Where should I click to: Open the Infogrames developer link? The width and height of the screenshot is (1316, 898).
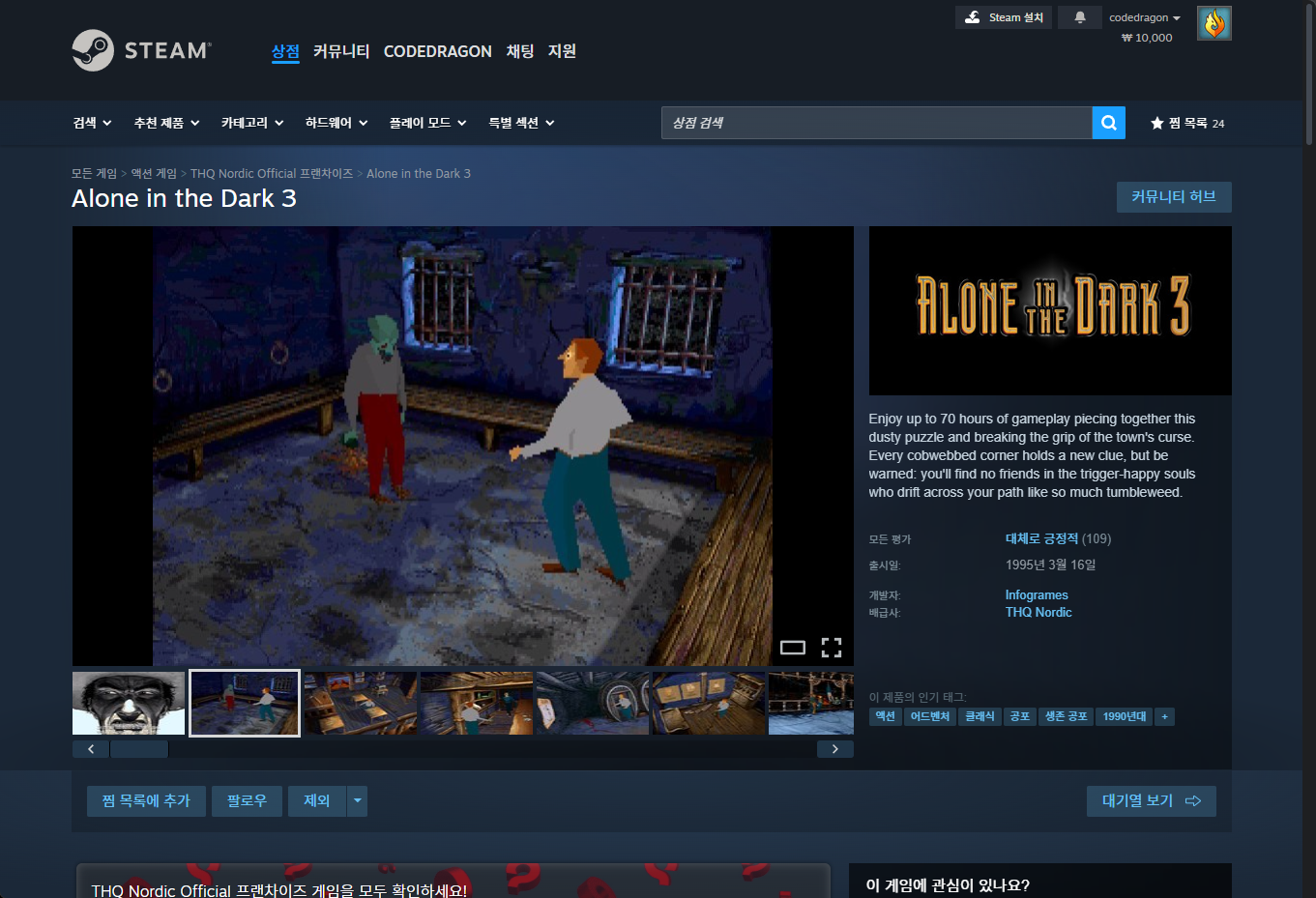pos(1037,595)
